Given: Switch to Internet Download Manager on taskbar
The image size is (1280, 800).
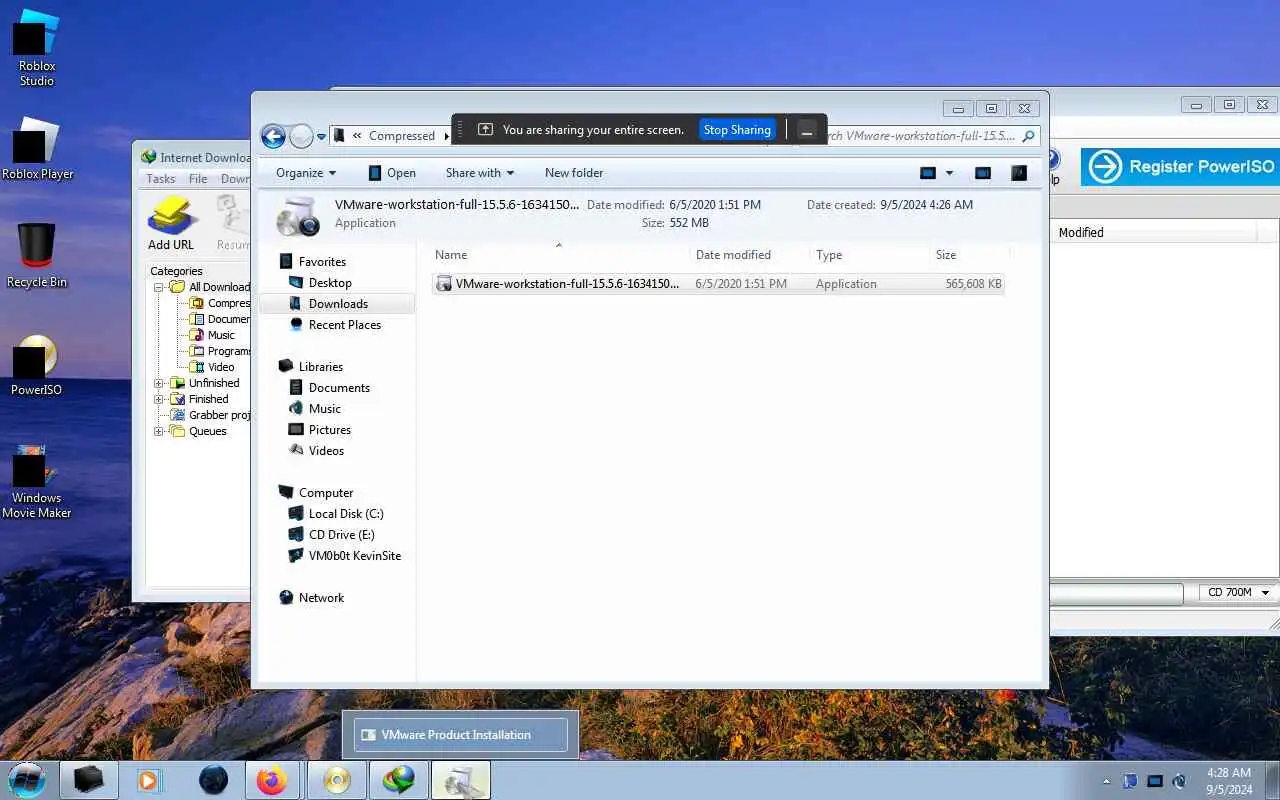Looking at the screenshot, I should click(399, 780).
